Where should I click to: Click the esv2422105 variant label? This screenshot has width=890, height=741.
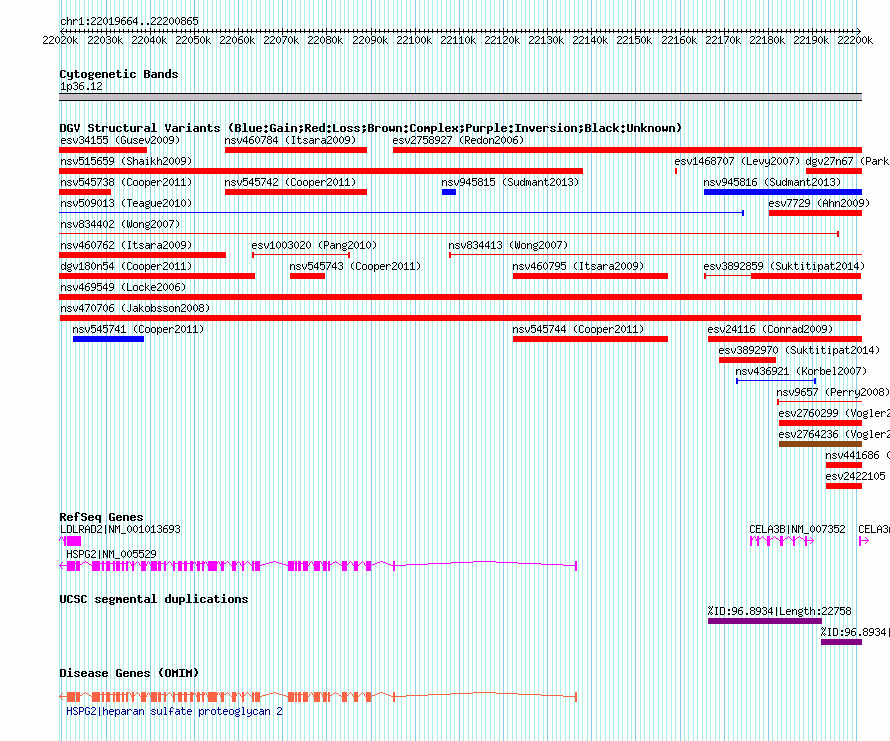[x=855, y=476]
